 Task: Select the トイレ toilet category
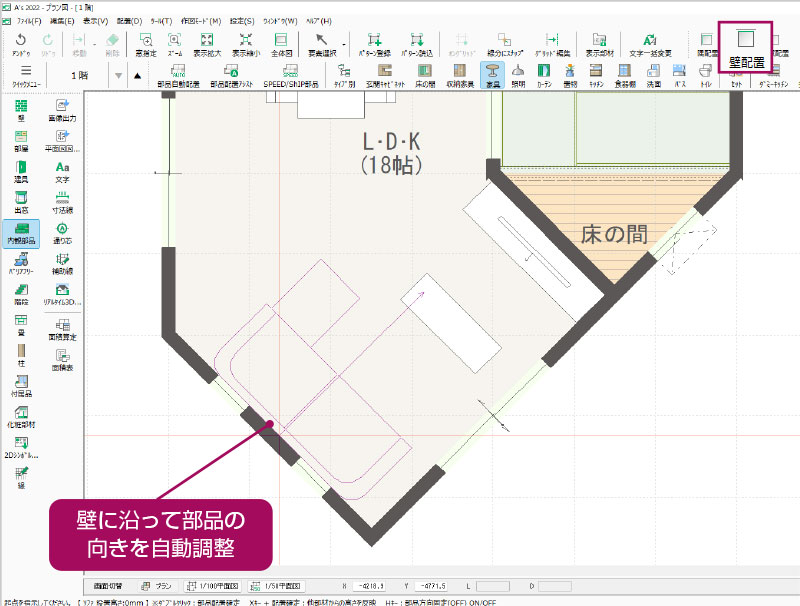[x=706, y=75]
